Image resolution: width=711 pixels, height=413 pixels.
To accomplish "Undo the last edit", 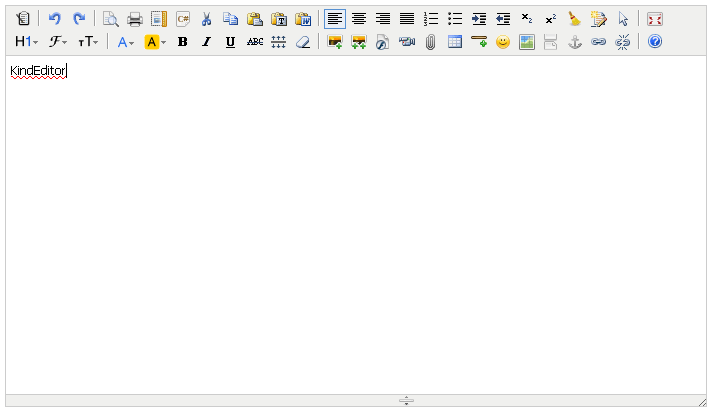I will (x=55, y=19).
